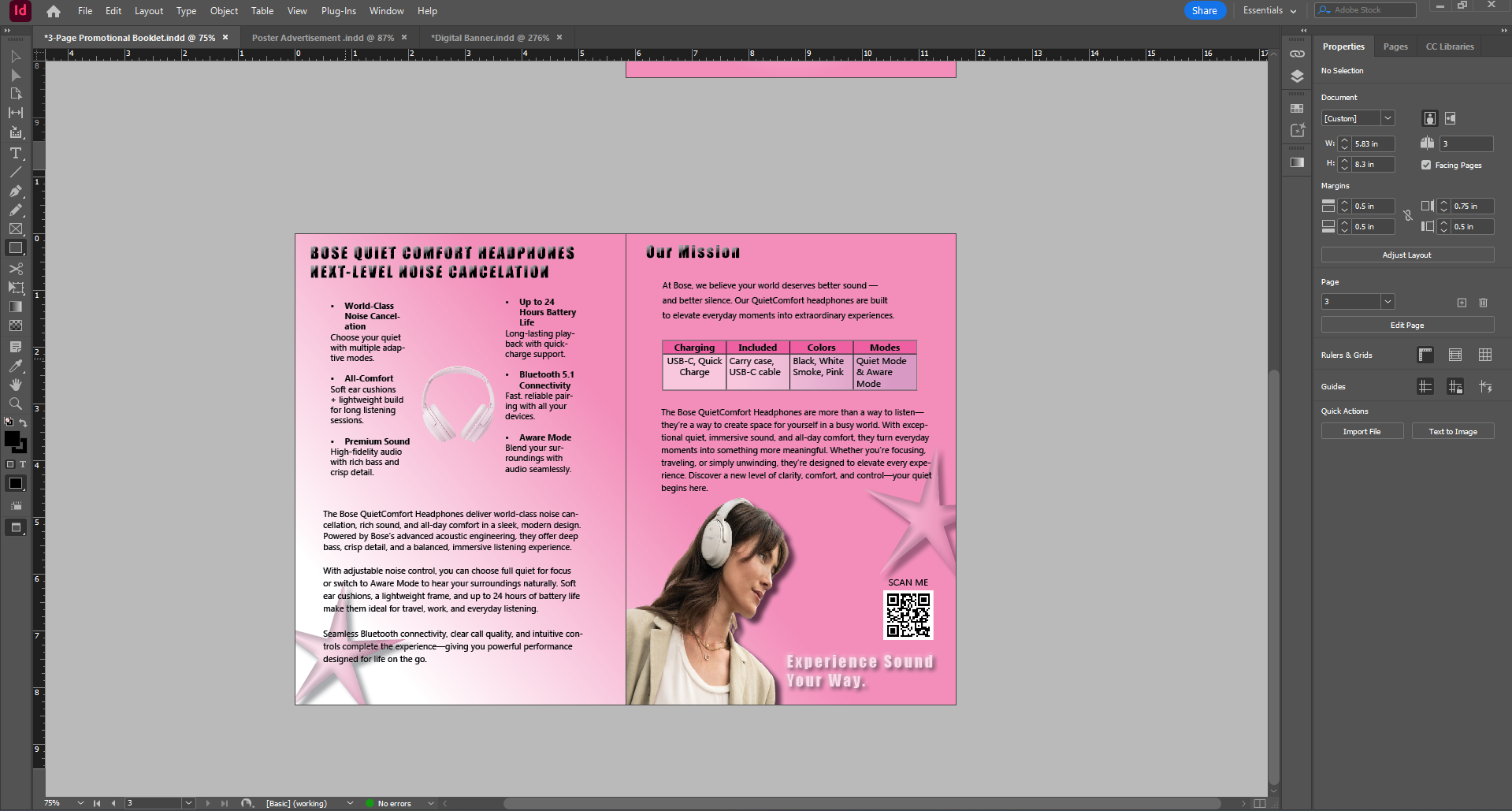Select the Type tool

16,154
